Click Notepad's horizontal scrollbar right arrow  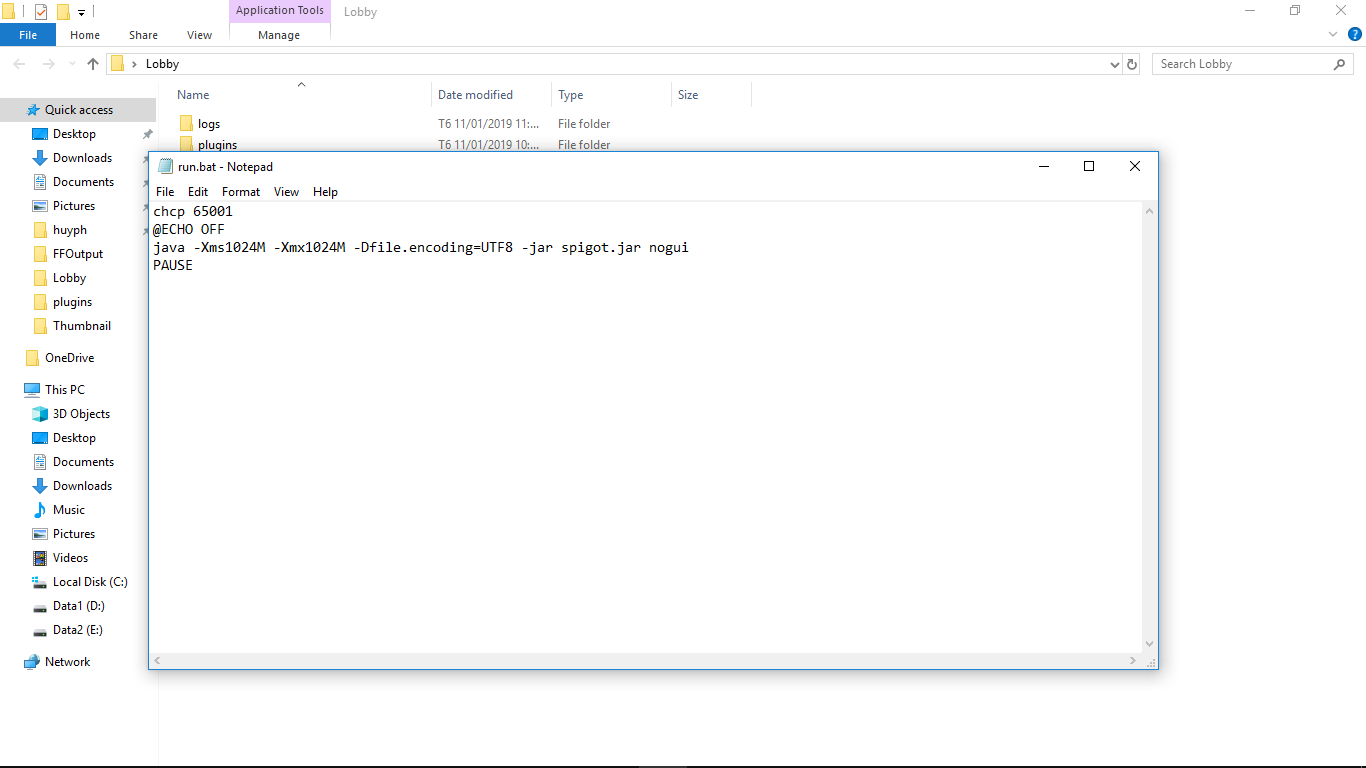1133,660
